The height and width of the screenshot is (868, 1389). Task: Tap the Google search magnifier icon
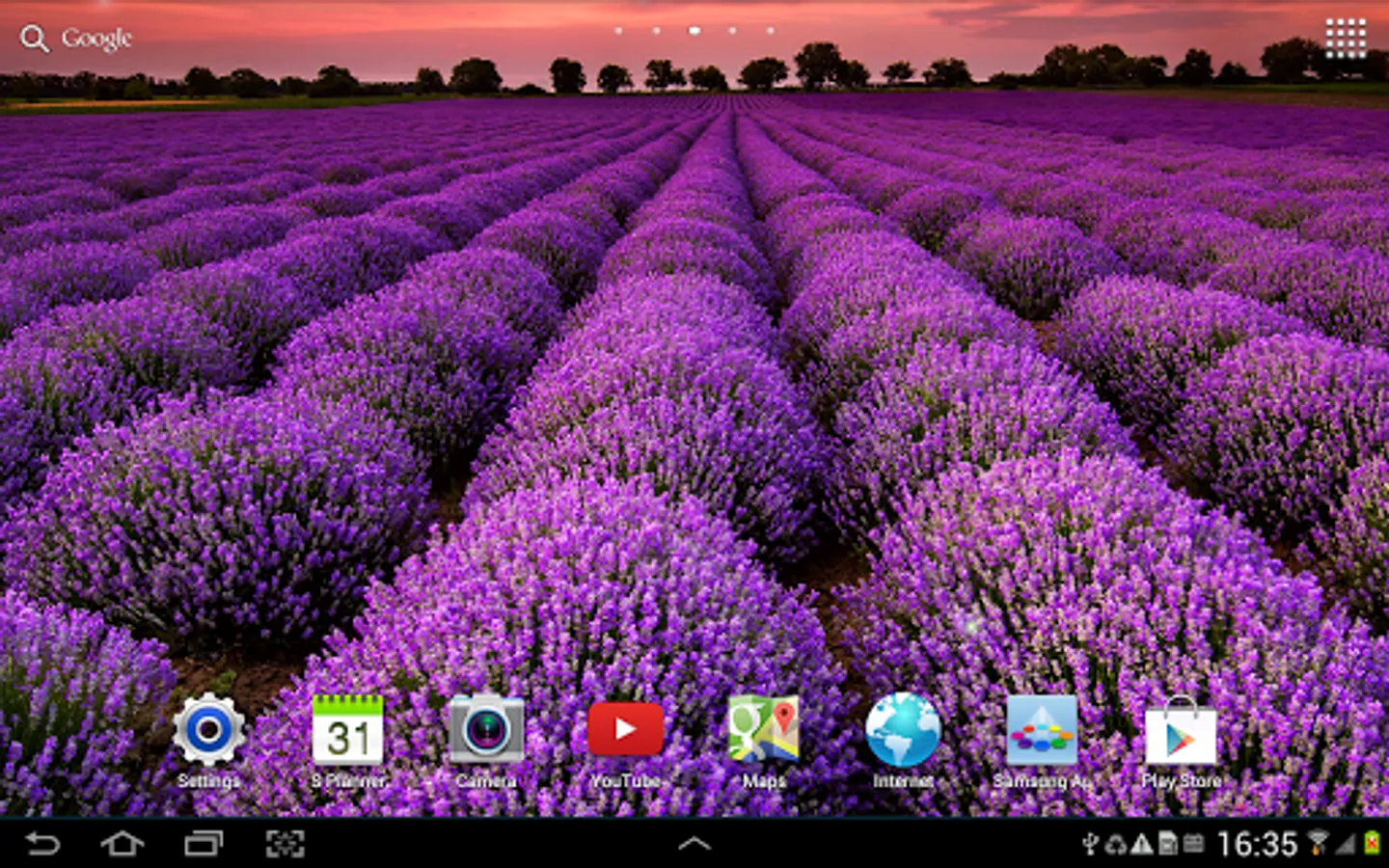[x=35, y=39]
